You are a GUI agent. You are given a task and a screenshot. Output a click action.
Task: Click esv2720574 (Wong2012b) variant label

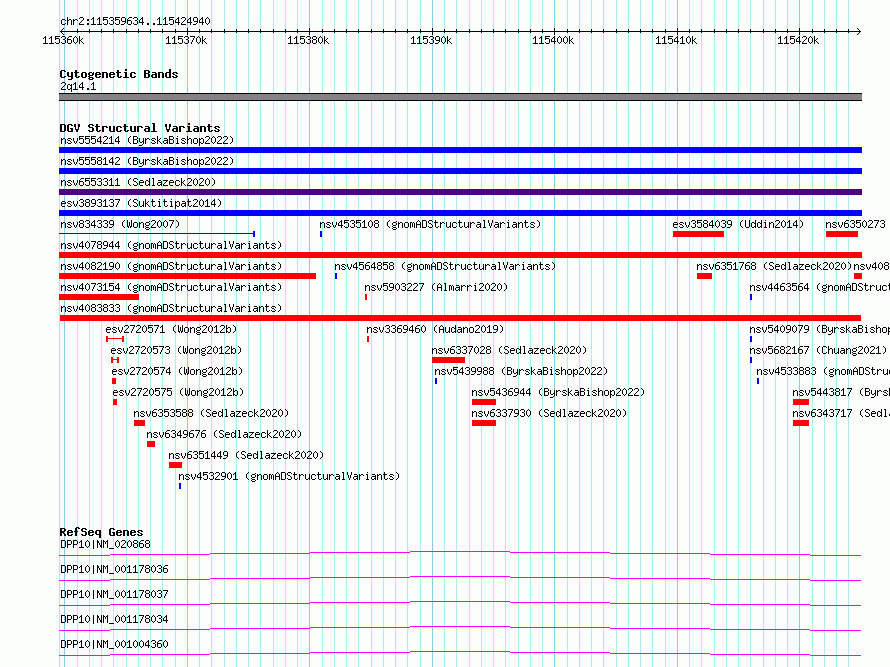(x=178, y=371)
